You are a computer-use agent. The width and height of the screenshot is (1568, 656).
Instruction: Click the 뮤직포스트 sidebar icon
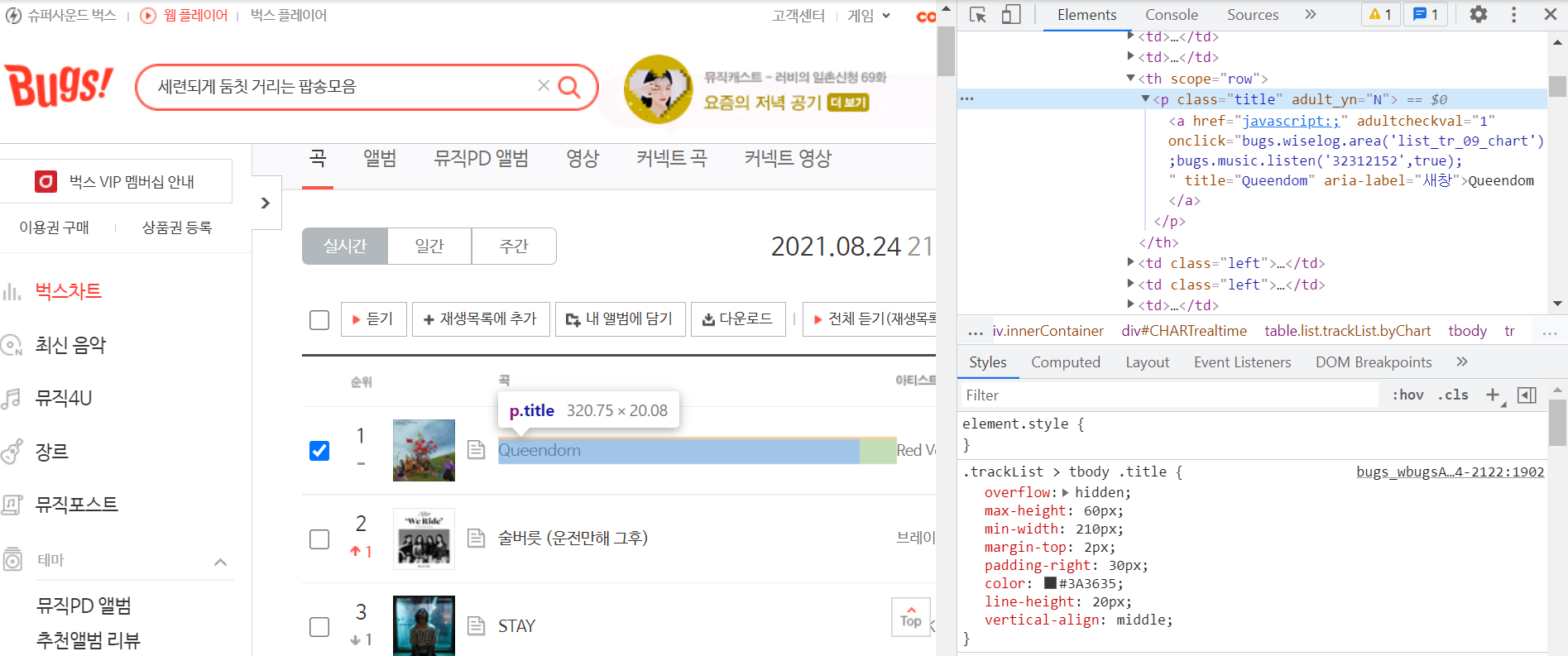12,505
